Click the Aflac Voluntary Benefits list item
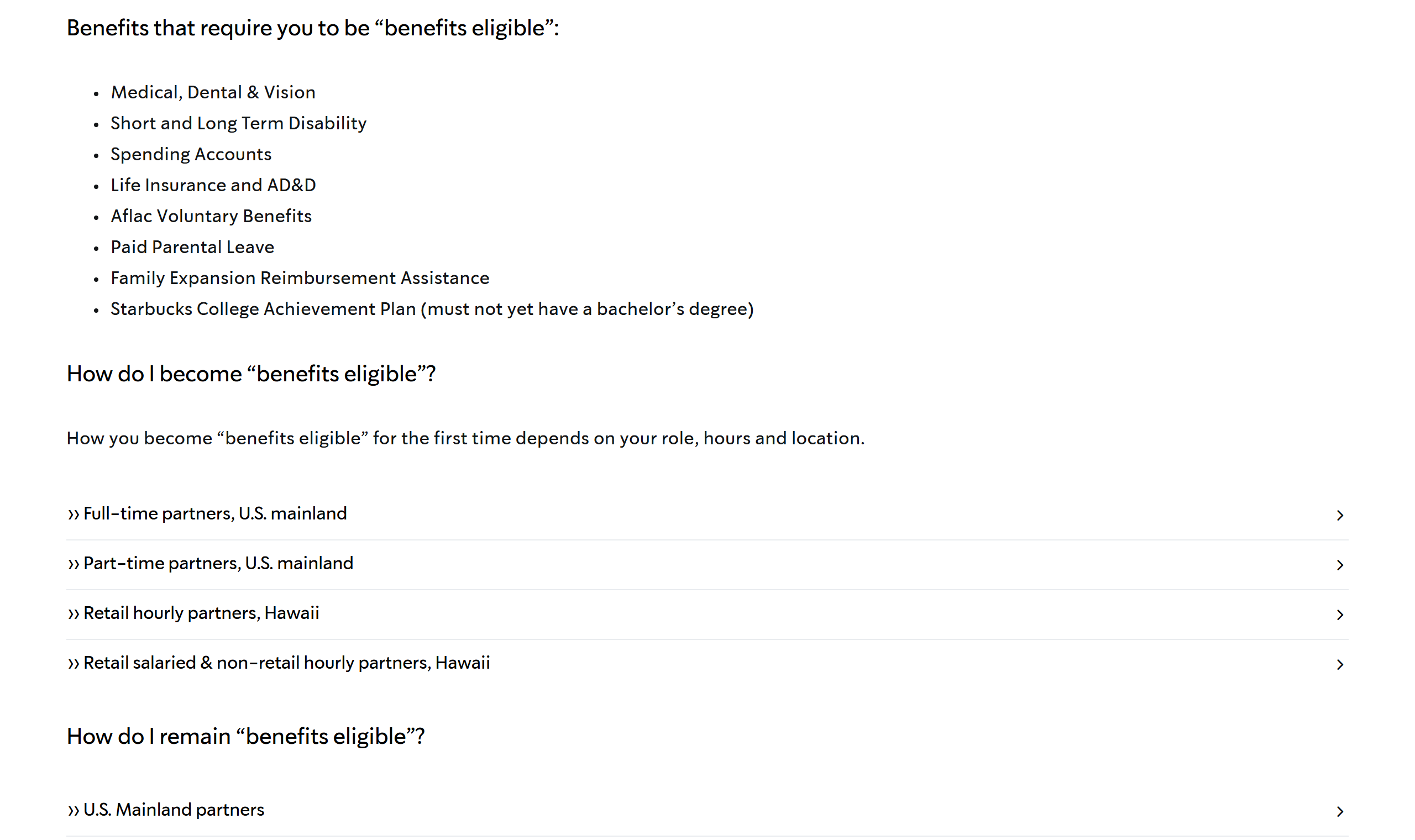Image resolution: width=1415 pixels, height=840 pixels. point(211,216)
